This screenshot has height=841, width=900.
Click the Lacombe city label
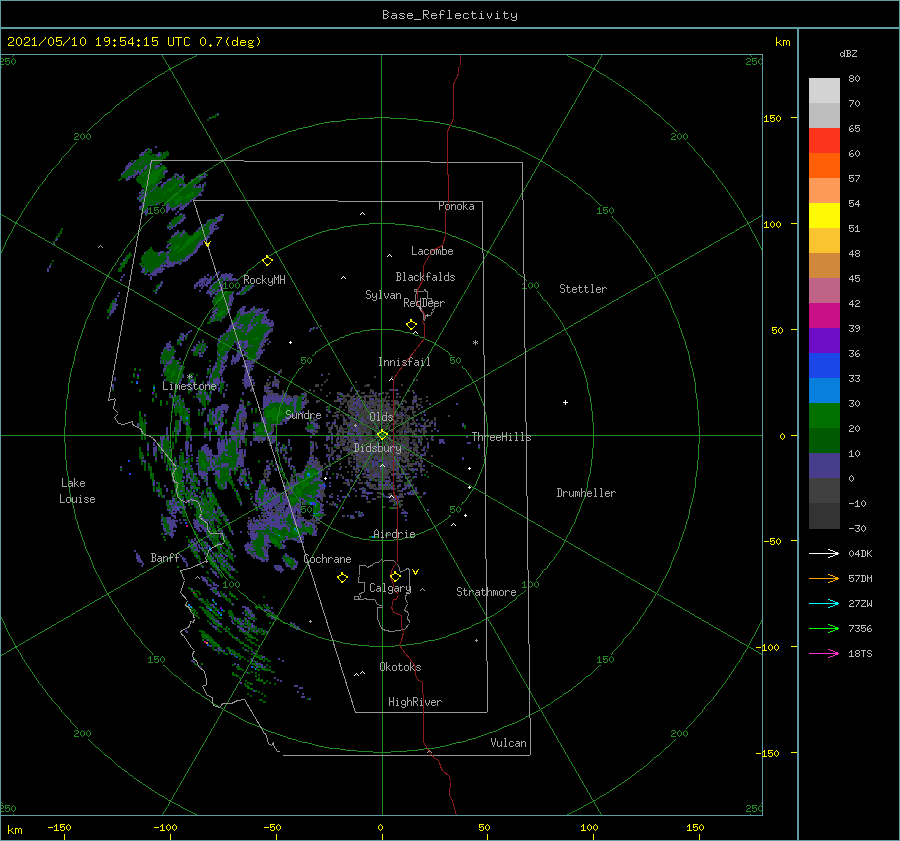pyautogui.click(x=432, y=251)
